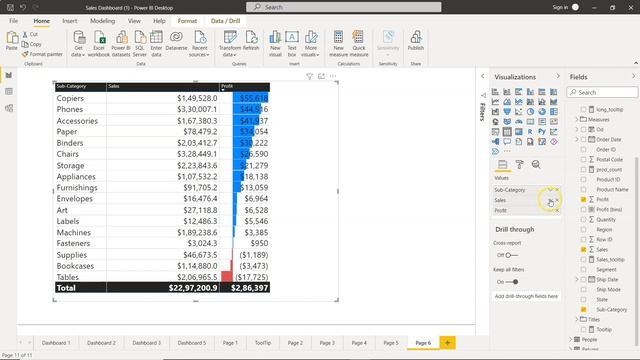The width and height of the screenshot is (640, 360).
Task: Open the File menu
Action: (x=13, y=21)
